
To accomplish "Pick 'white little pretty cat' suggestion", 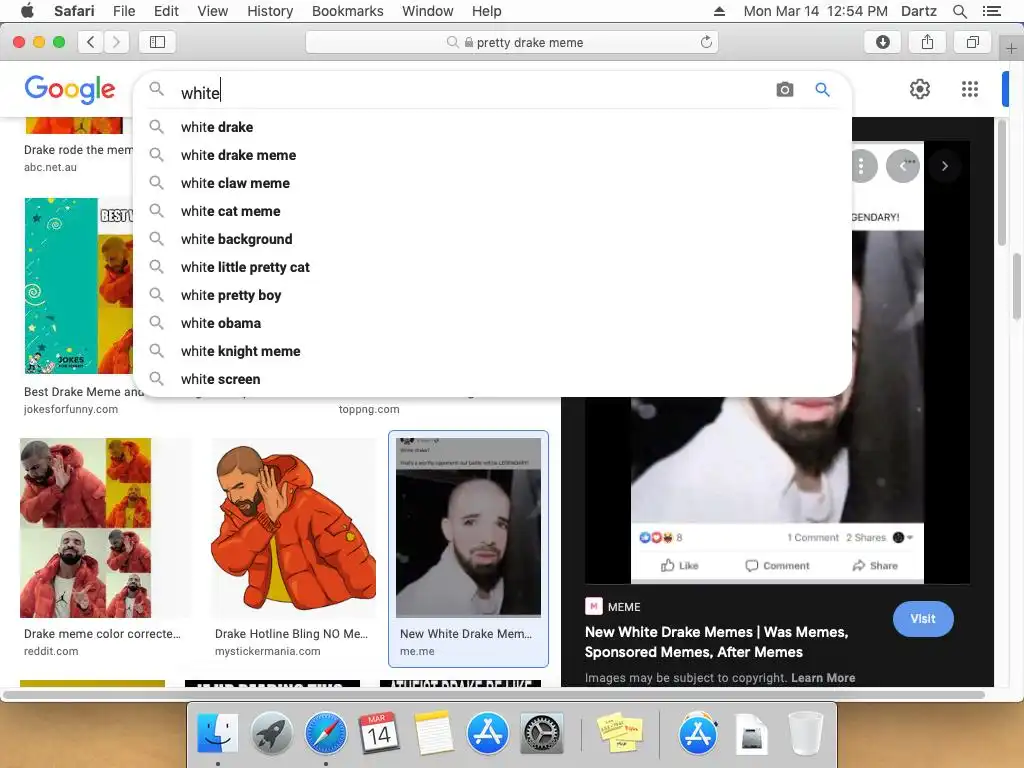I will (493, 268).
